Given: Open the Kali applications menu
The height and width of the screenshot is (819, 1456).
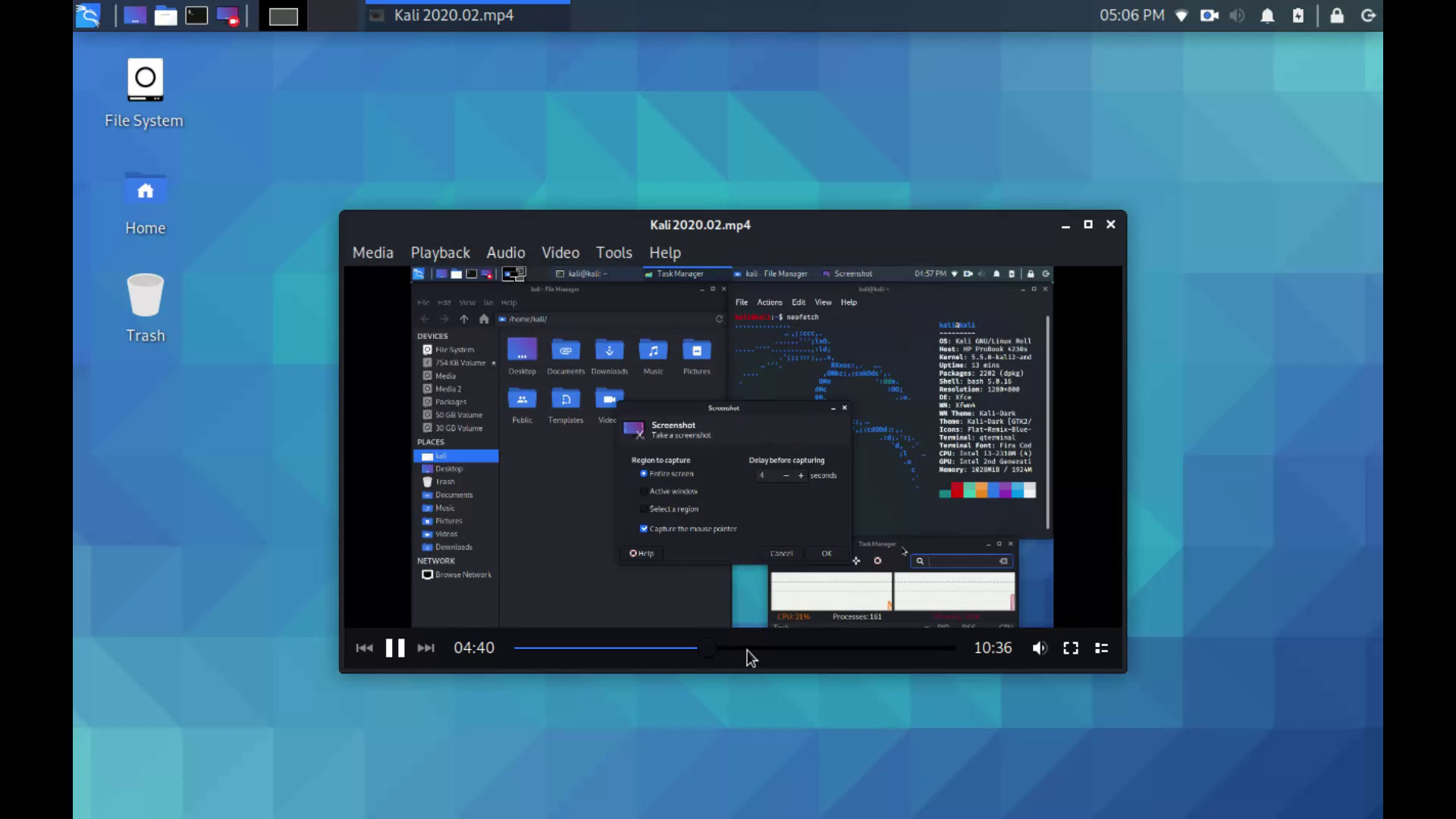Looking at the screenshot, I should tap(87, 15).
